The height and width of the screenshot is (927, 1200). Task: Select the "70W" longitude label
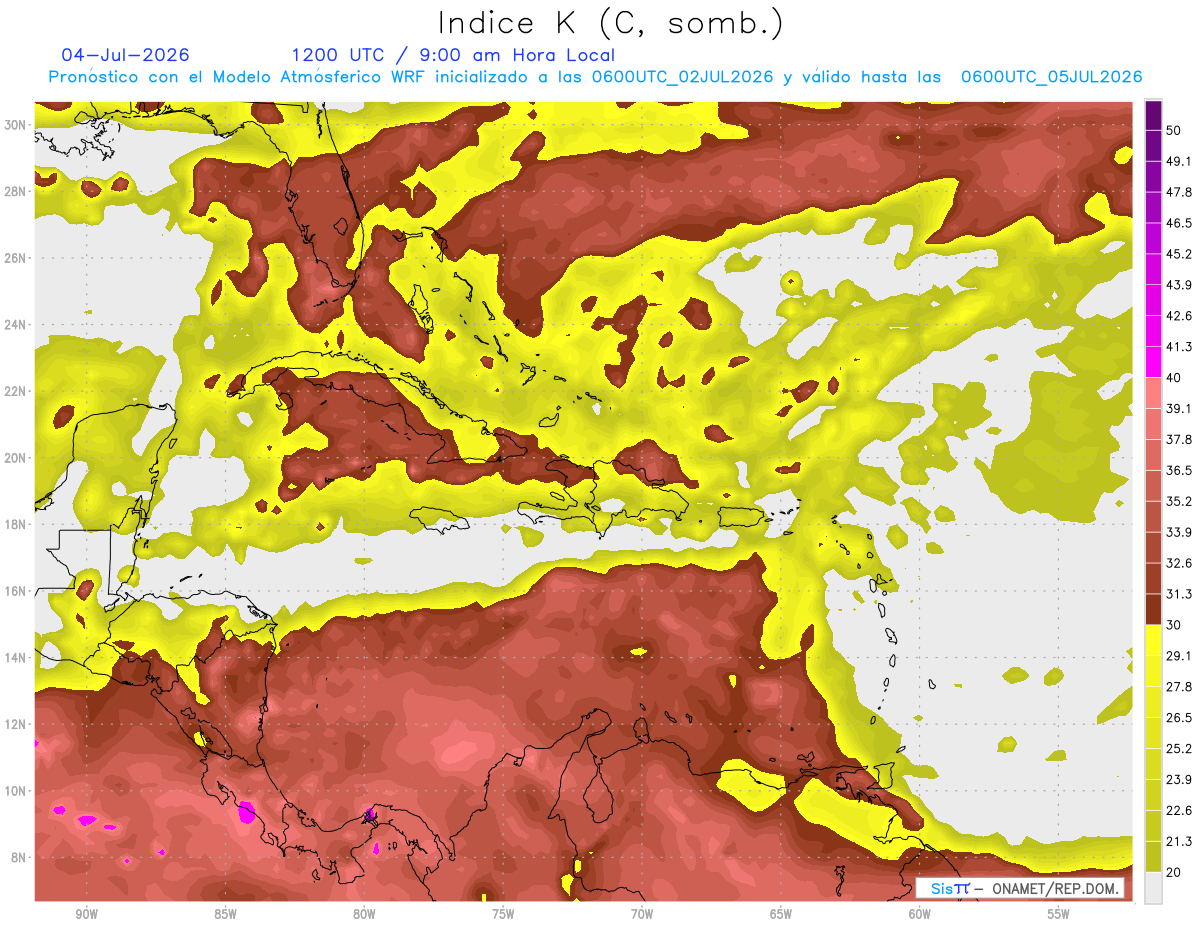coord(642,914)
